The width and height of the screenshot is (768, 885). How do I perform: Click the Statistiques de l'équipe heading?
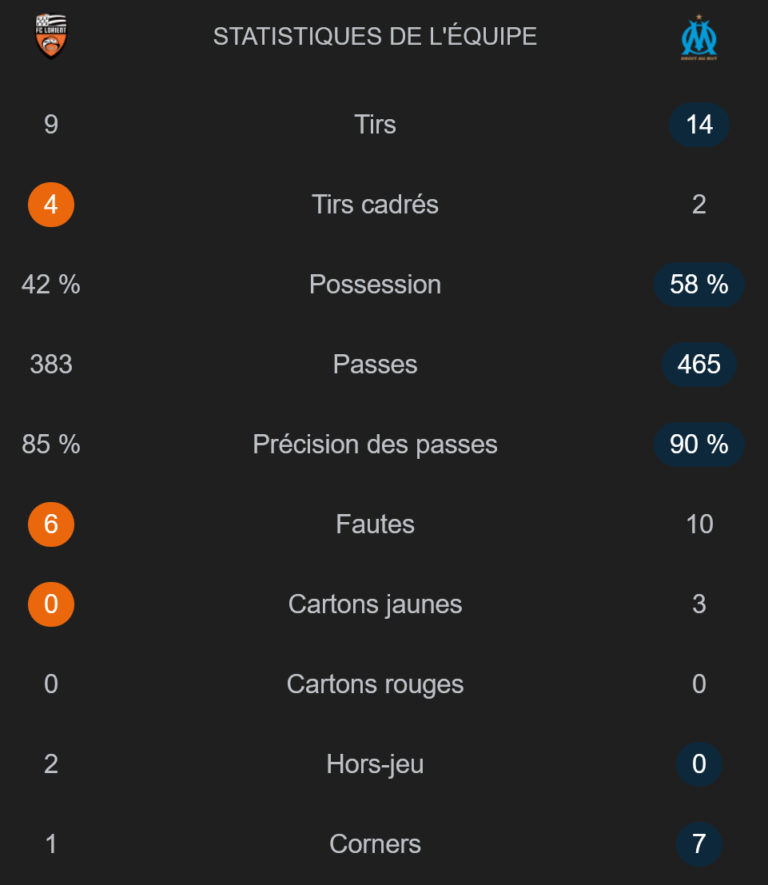(375, 37)
